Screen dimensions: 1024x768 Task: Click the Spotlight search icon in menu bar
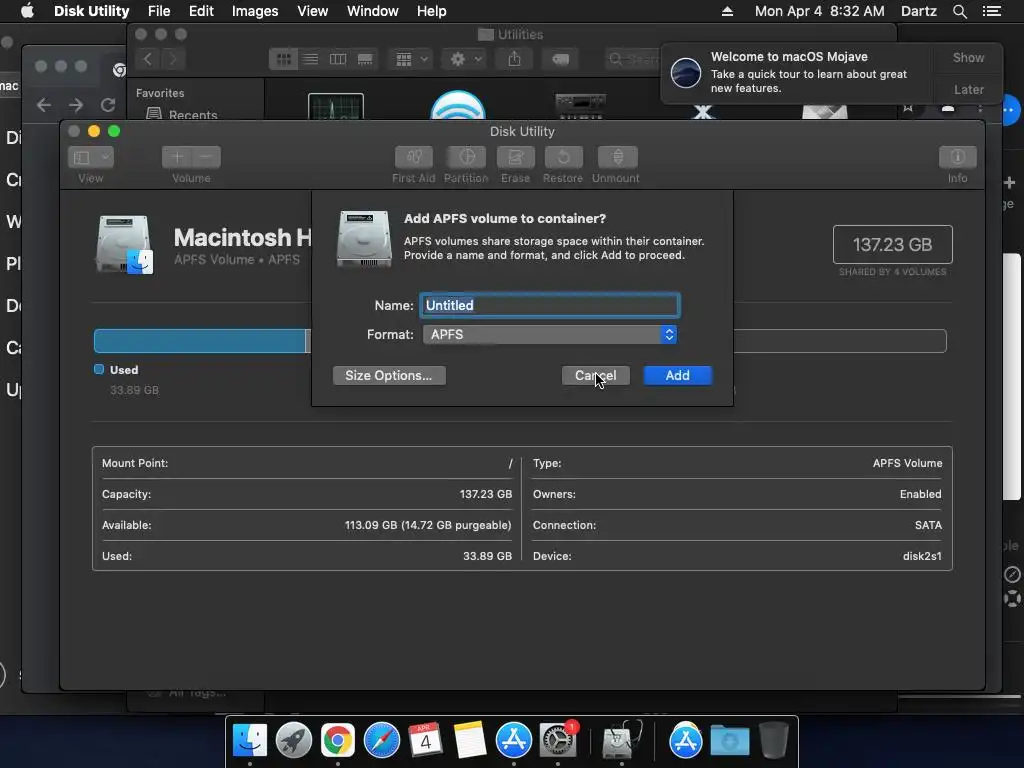coord(959,11)
